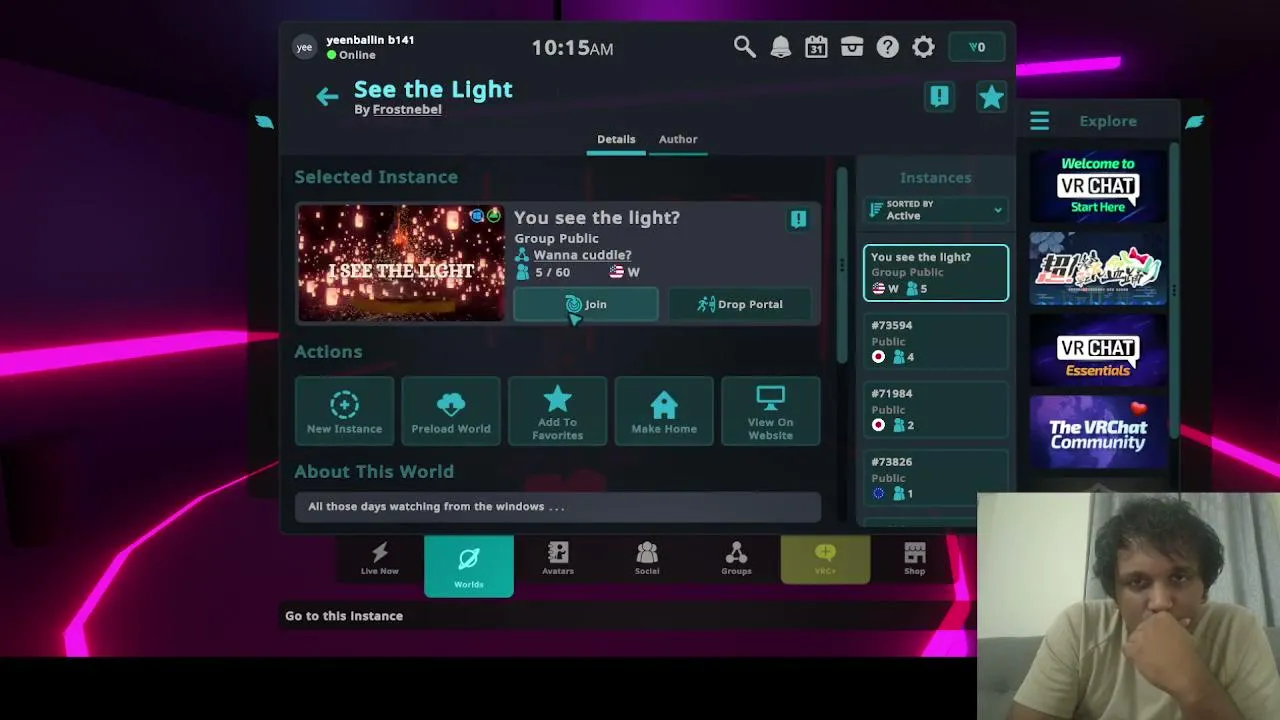Open the VRC+ tab in bottom bar
The height and width of the screenshot is (720, 1280).
pos(825,559)
